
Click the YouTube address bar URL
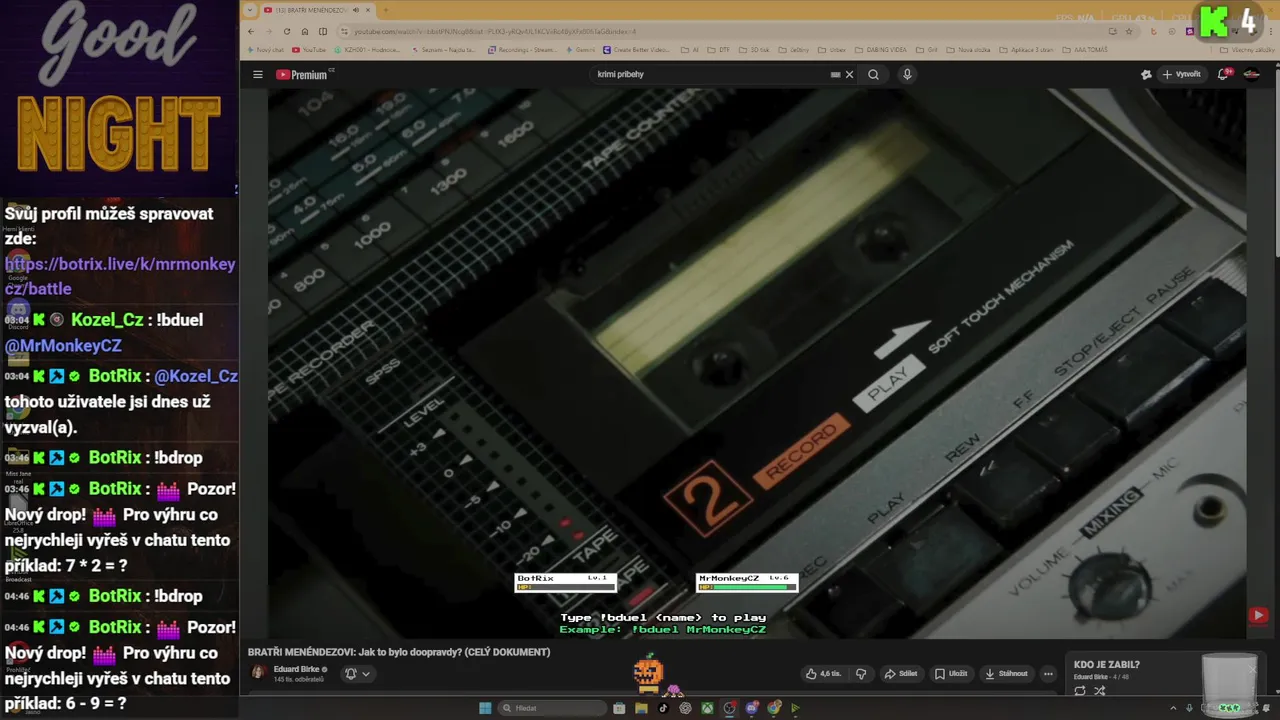pos(495,32)
